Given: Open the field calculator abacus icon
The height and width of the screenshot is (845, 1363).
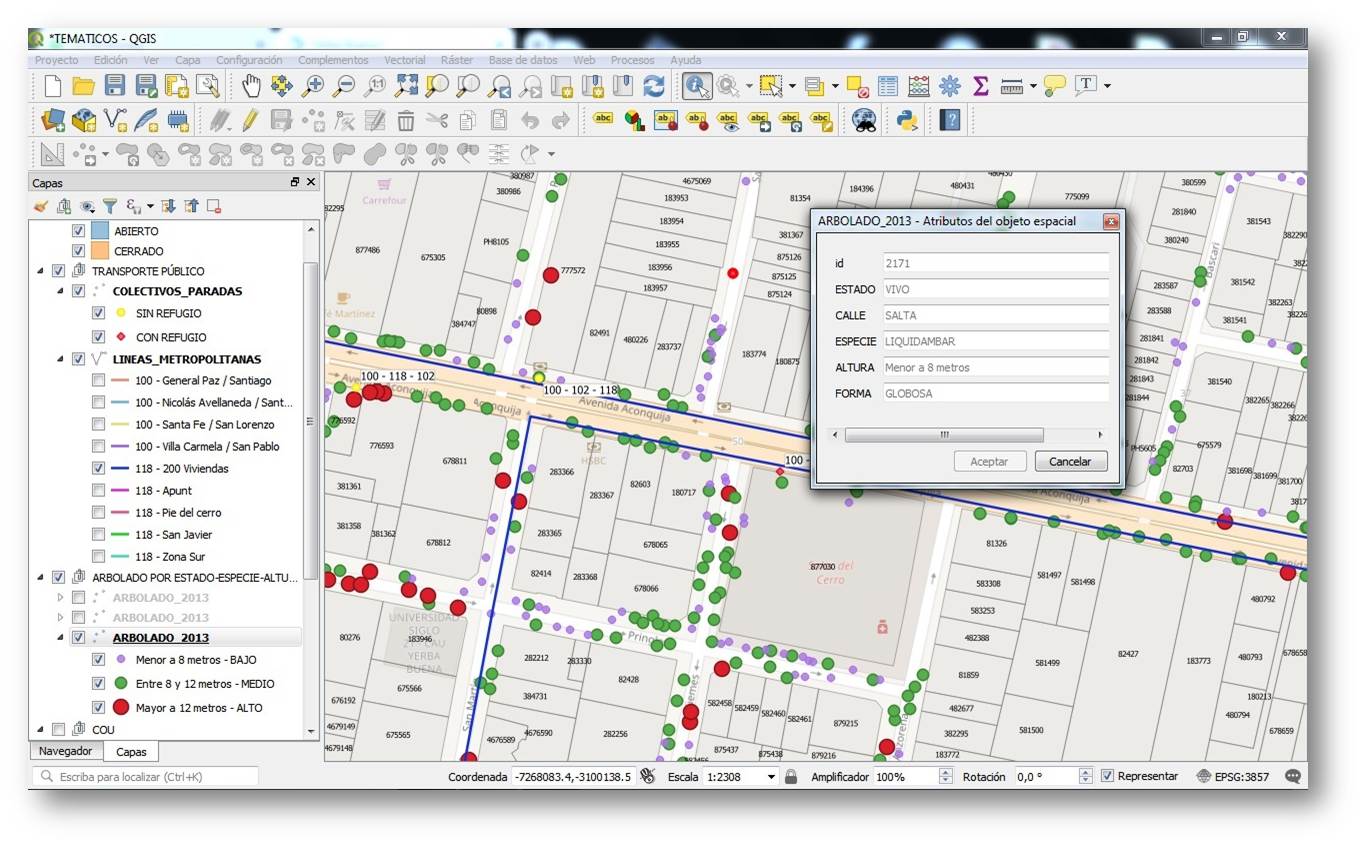Looking at the screenshot, I should pyautogui.click(x=919, y=86).
